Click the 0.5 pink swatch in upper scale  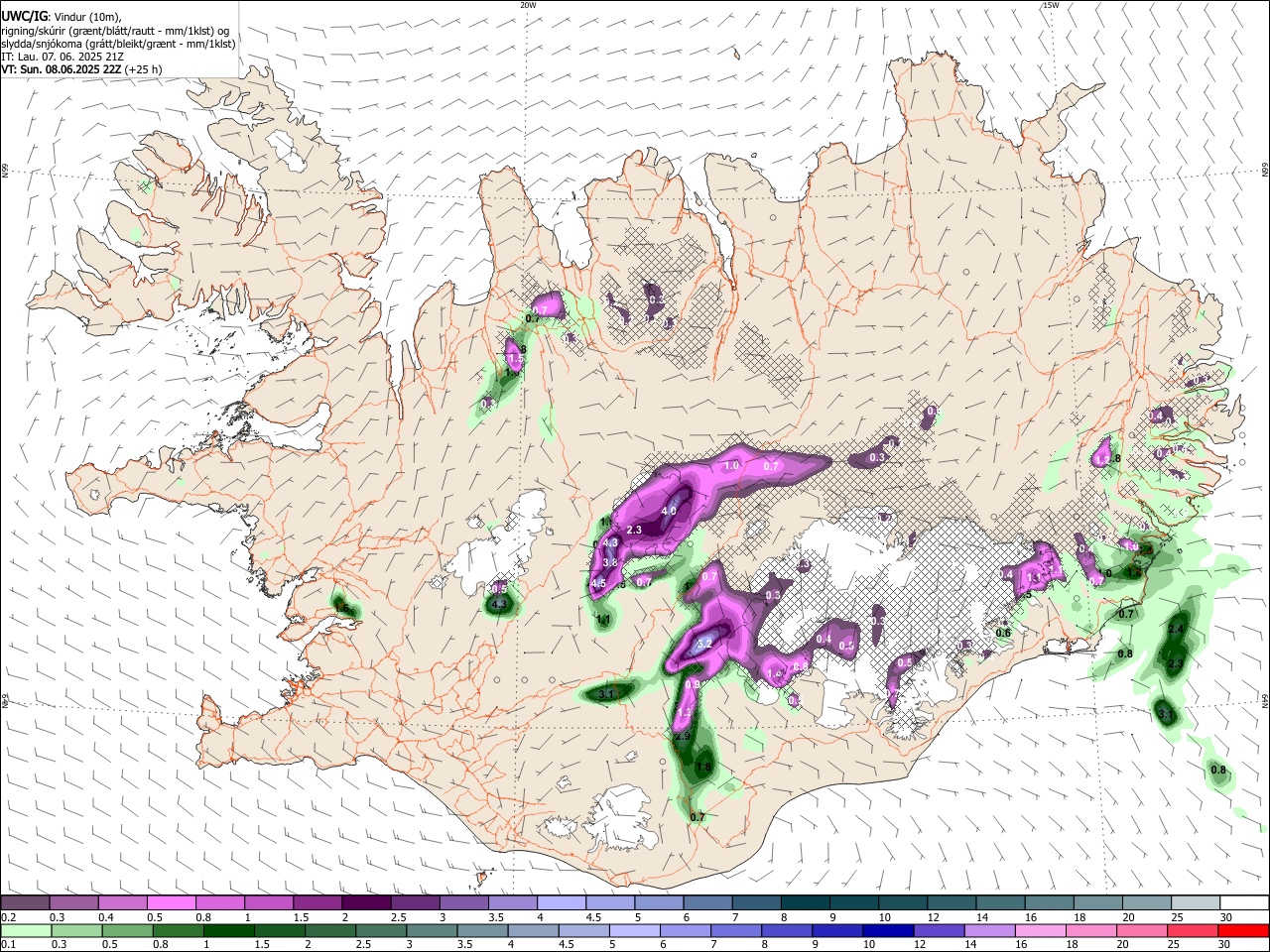click(x=171, y=902)
